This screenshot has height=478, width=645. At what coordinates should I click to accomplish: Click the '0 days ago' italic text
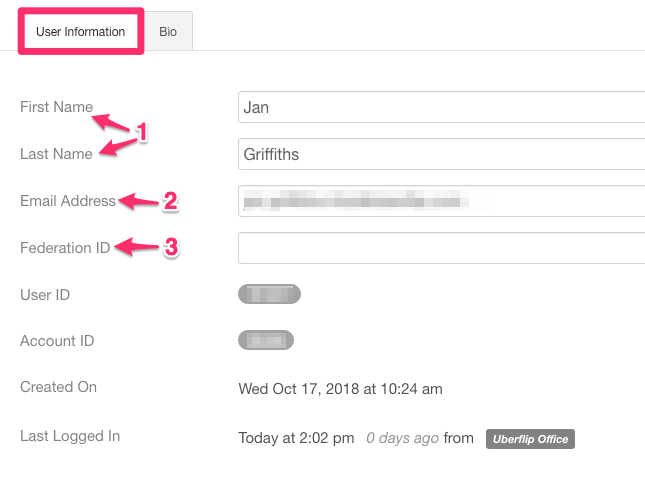point(402,438)
